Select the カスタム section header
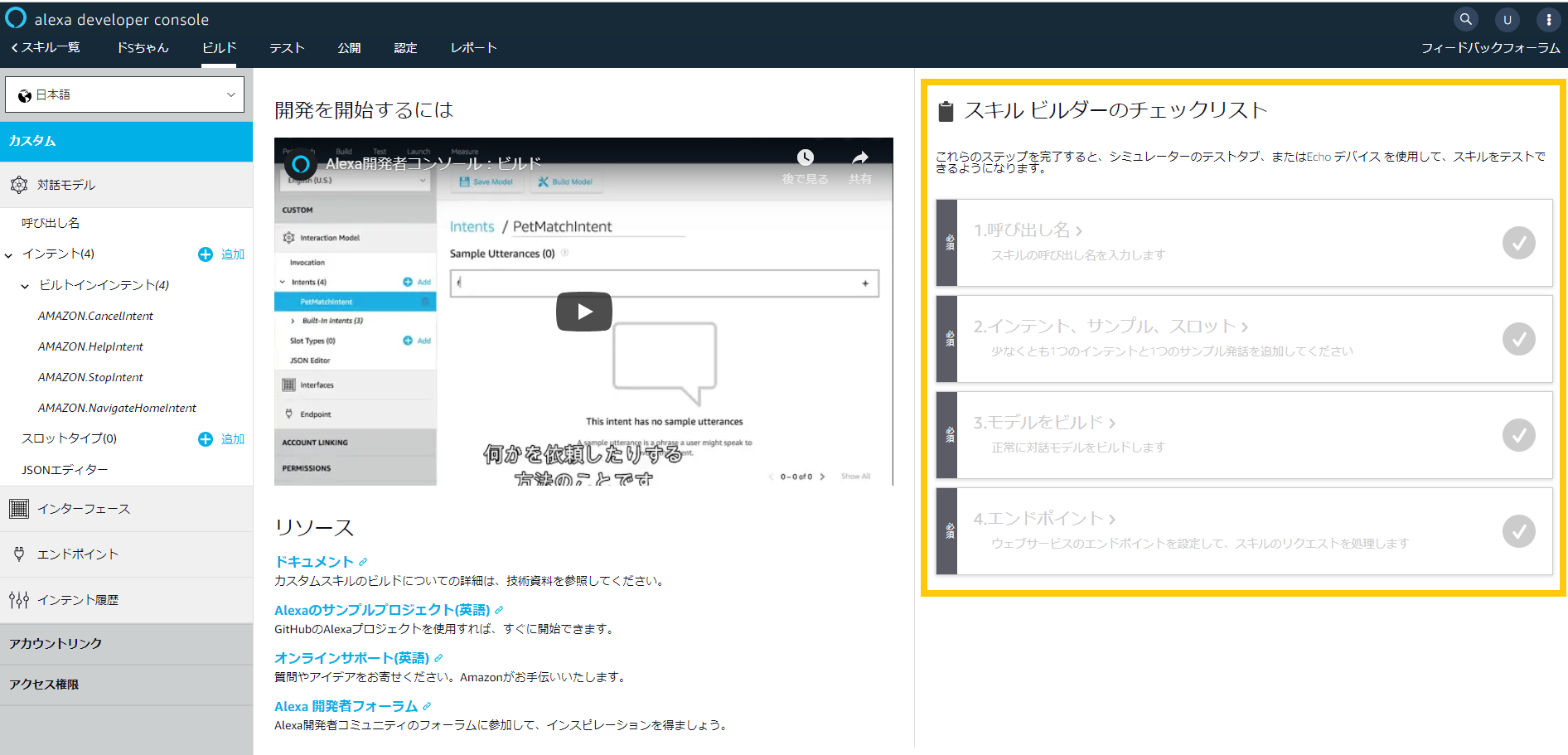This screenshot has width=1568, height=755. (x=126, y=141)
